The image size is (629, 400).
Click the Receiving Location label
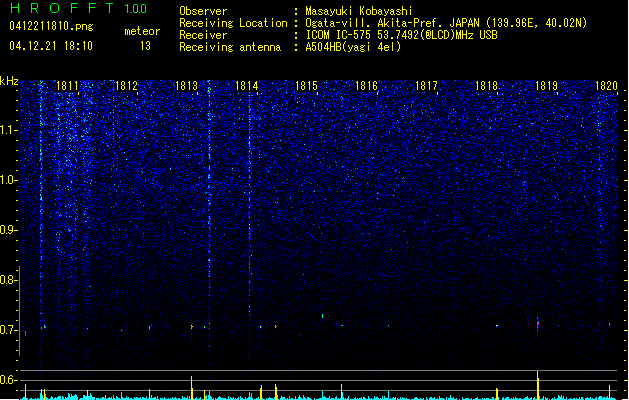[x=233, y=23]
